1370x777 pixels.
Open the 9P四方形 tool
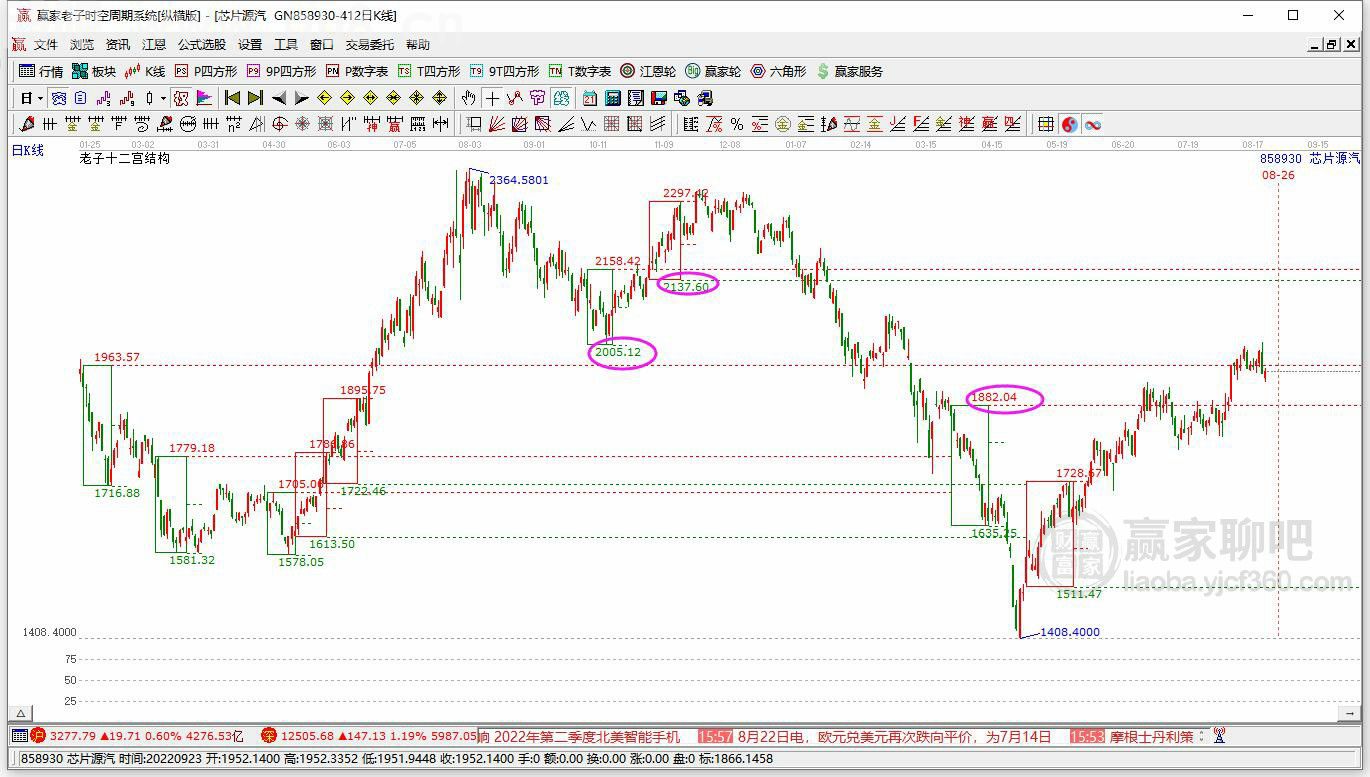[281, 71]
